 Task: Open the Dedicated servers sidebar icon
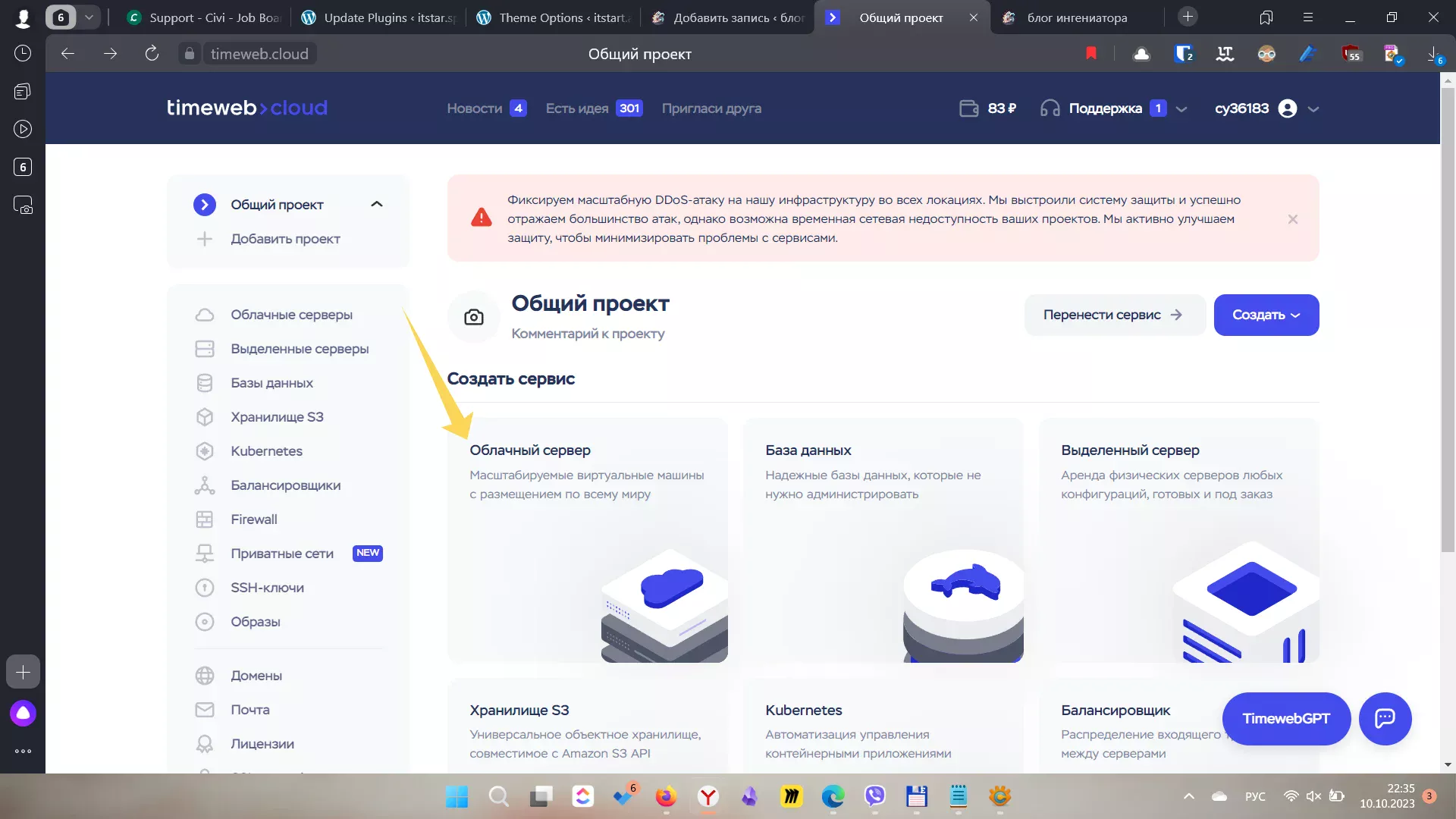(x=205, y=349)
